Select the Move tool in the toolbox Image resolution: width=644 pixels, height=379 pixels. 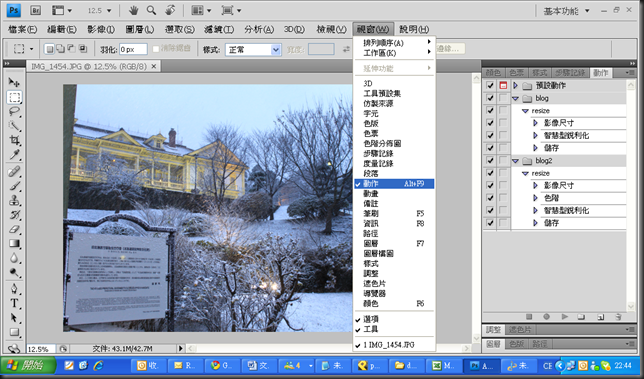pyautogui.click(x=14, y=82)
